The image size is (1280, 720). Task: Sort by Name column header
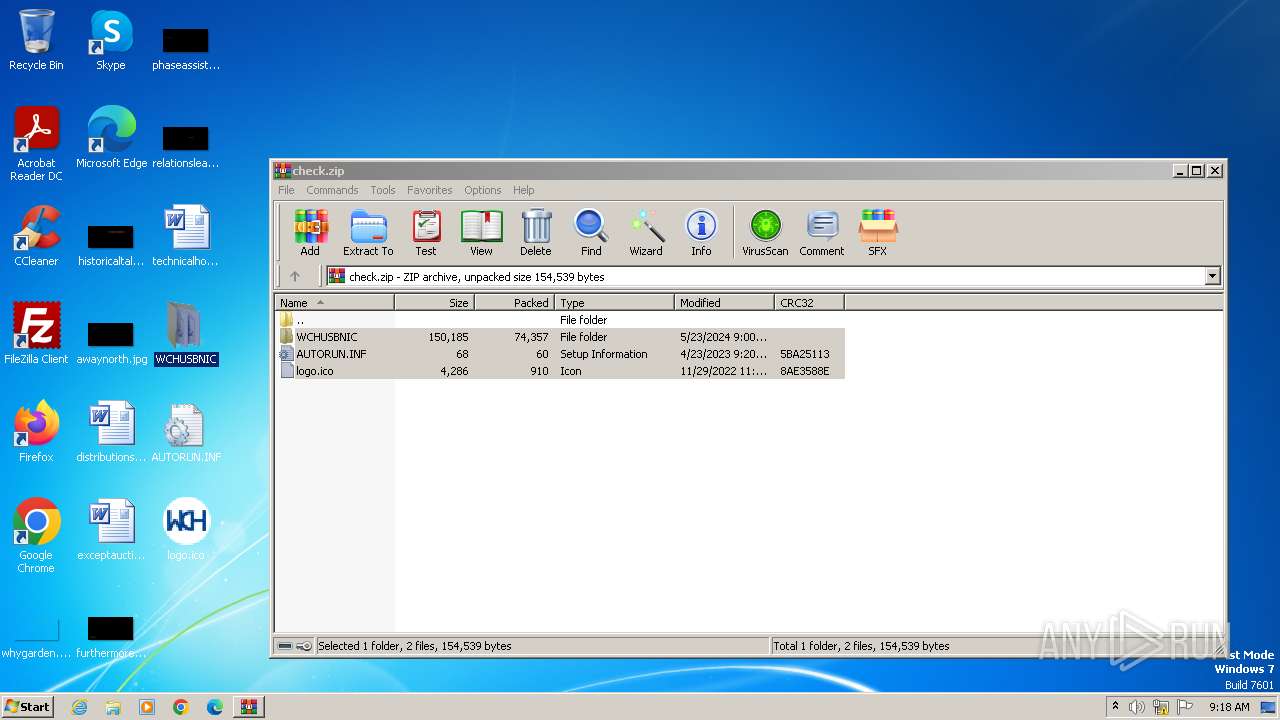(x=335, y=302)
